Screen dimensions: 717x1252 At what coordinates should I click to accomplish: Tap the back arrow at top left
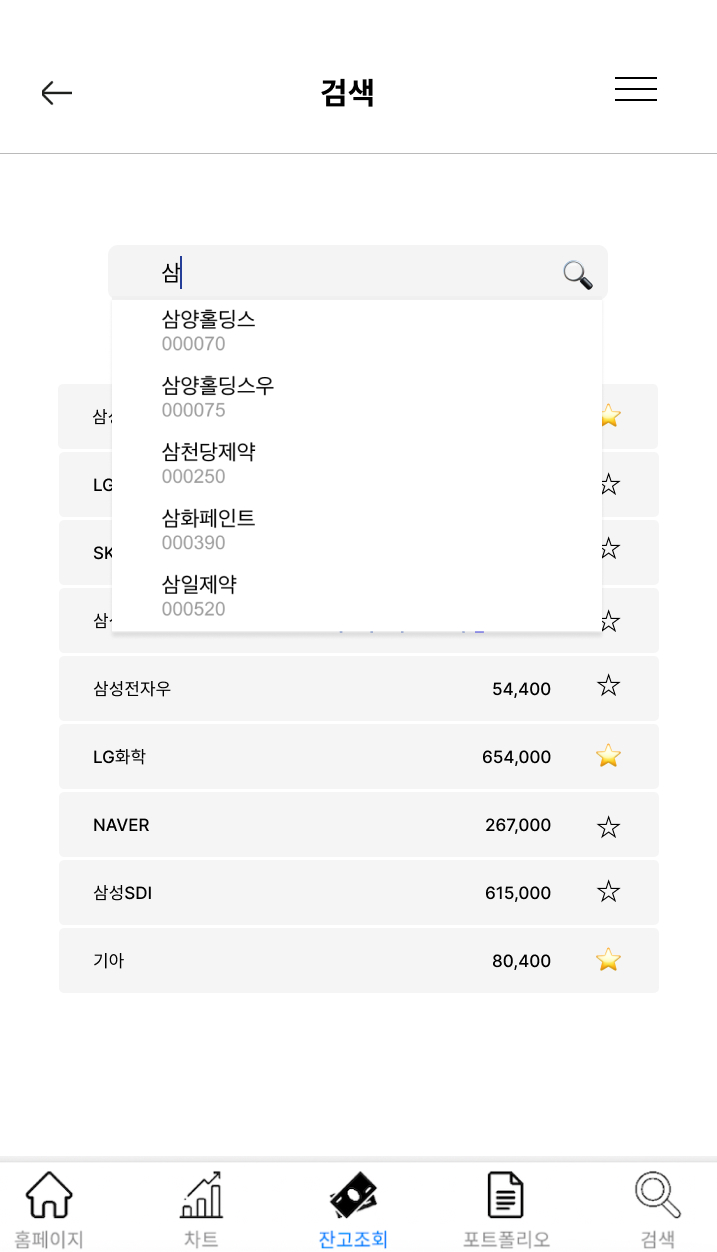pyautogui.click(x=57, y=92)
